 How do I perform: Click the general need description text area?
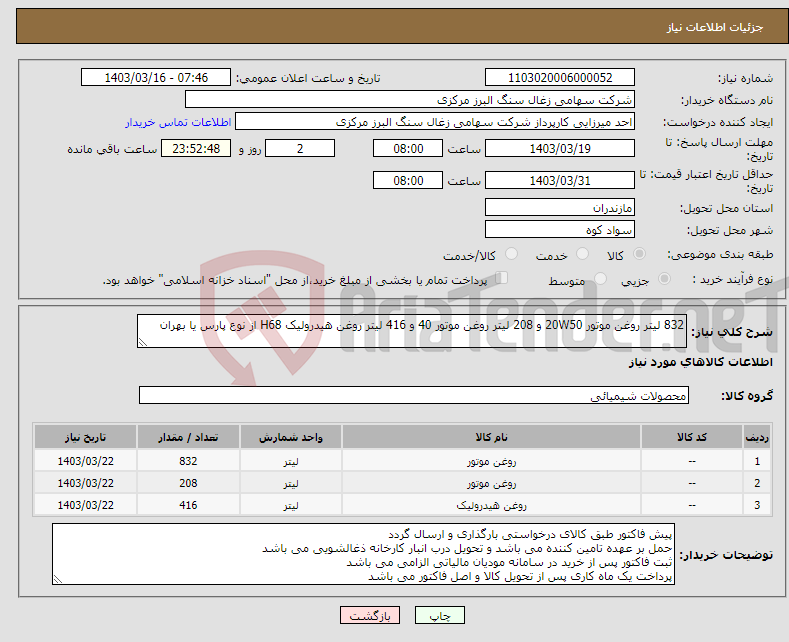412,331
